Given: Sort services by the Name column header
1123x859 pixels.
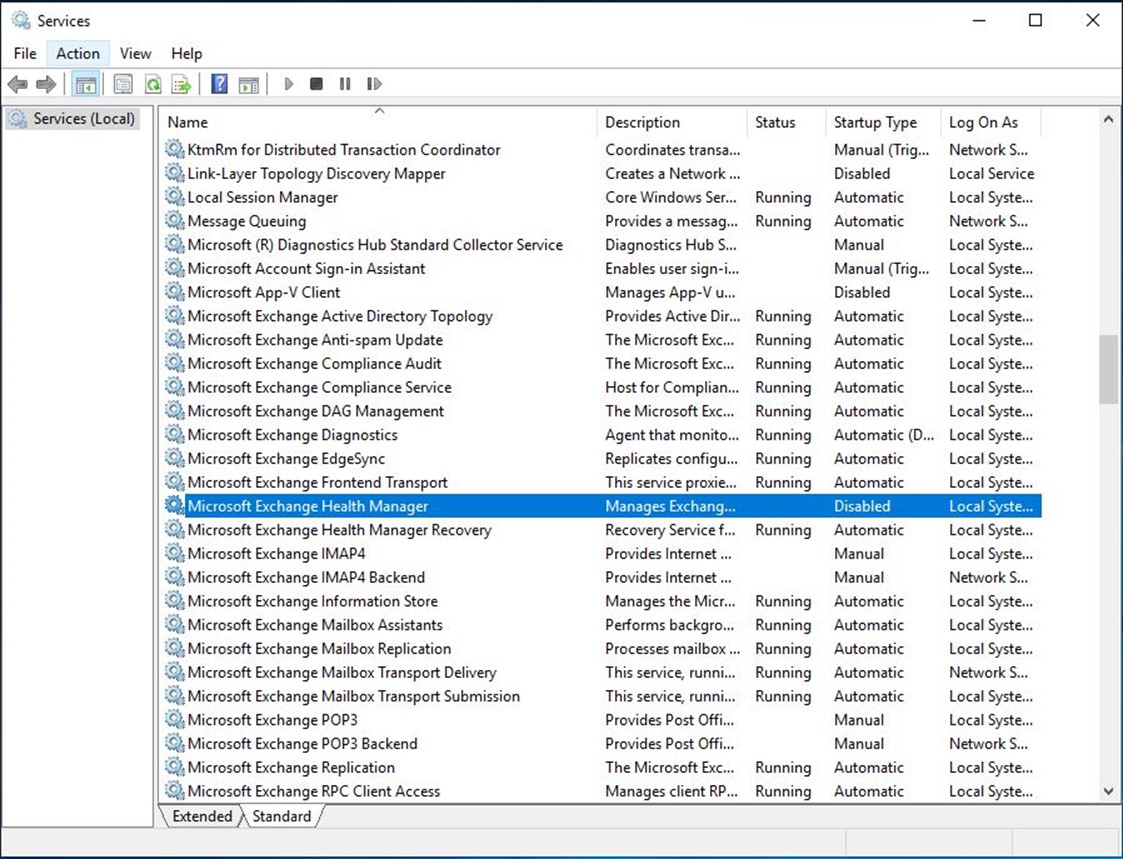Looking at the screenshot, I should point(378,122).
